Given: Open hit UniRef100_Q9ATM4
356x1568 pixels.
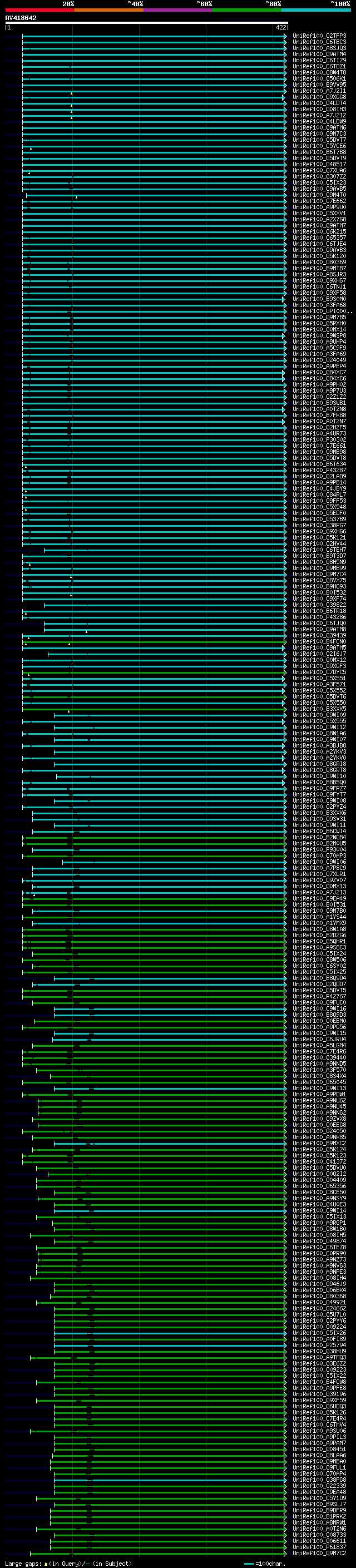Looking at the screenshot, I should click(x=319, y=54).
